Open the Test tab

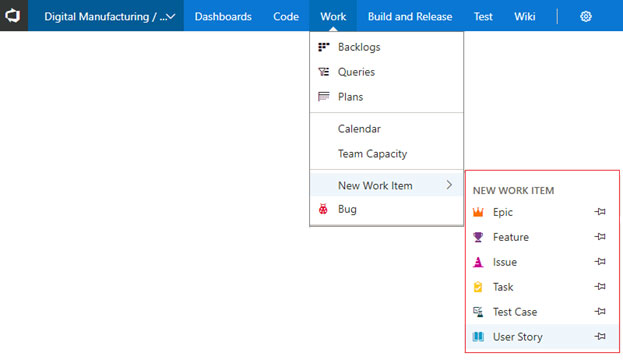point(483,16)
